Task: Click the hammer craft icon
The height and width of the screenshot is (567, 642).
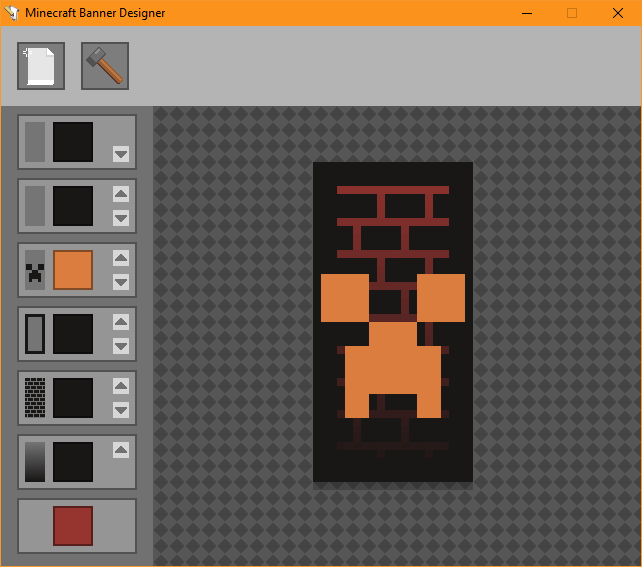Action: pos(105,66)
